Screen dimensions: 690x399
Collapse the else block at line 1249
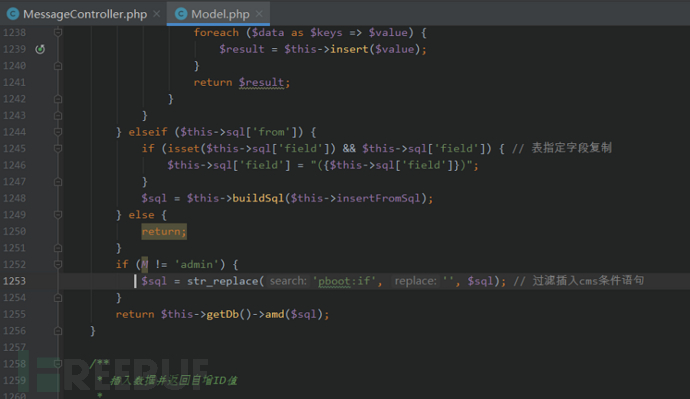click(58, 215)
